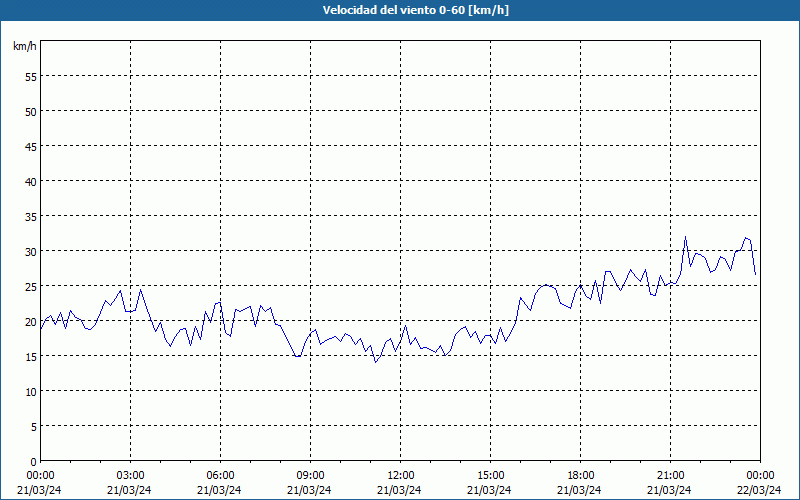
Task: Click the 30 value on the y-axis
Action: pos(31,252)
